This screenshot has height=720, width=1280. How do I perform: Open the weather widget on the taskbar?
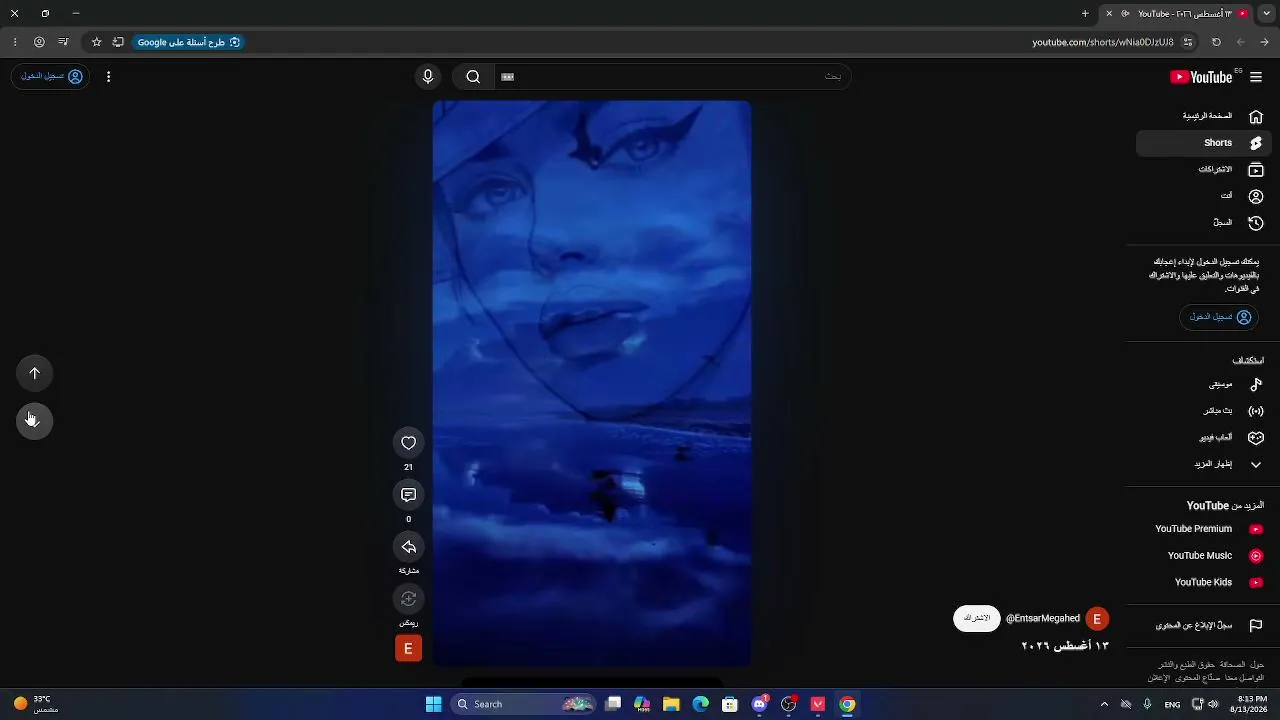click(36, 704)
